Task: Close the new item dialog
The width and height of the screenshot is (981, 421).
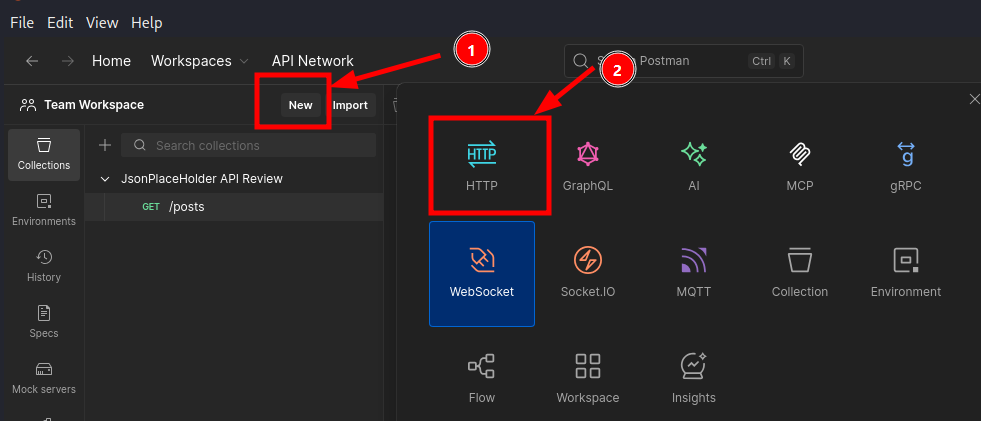Action: [974, 99]
